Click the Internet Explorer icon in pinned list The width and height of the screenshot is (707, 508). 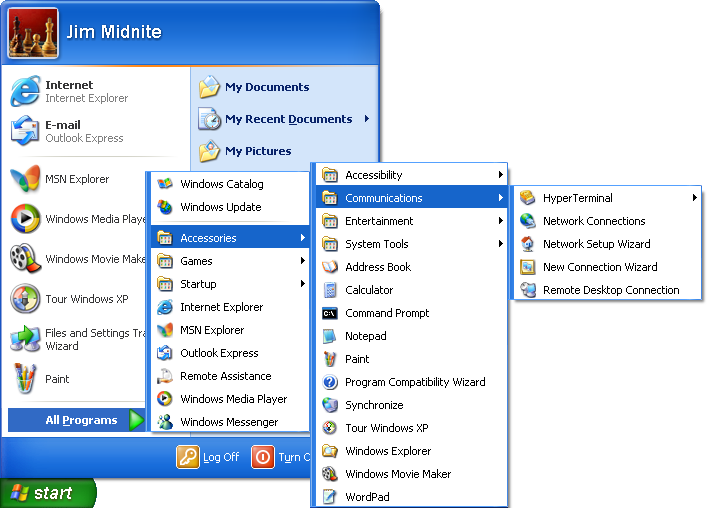click(25, 91)
